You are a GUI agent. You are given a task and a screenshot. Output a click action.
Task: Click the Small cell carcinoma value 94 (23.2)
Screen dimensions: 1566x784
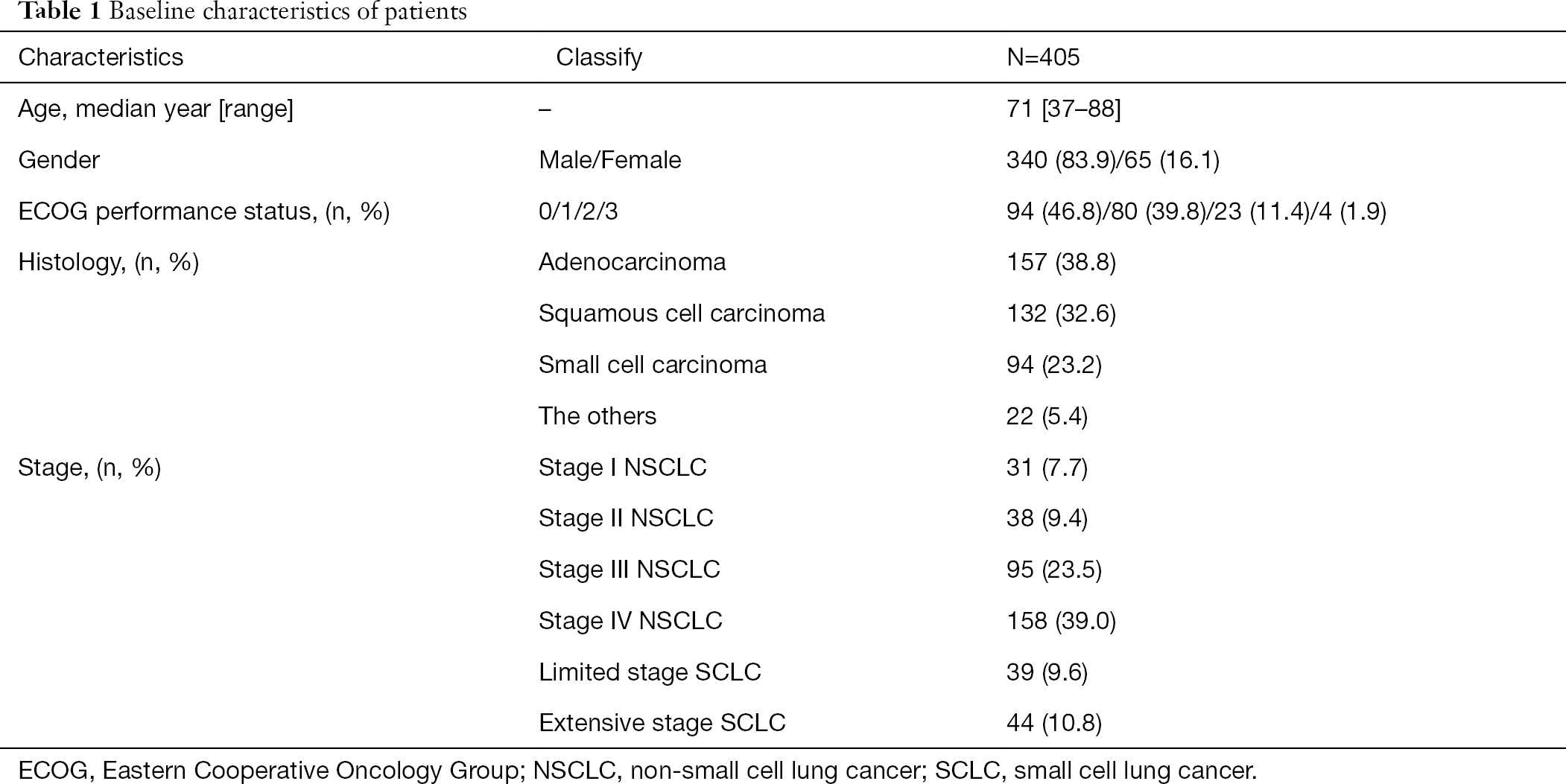pyautogui.click(x=1054, y=365)
